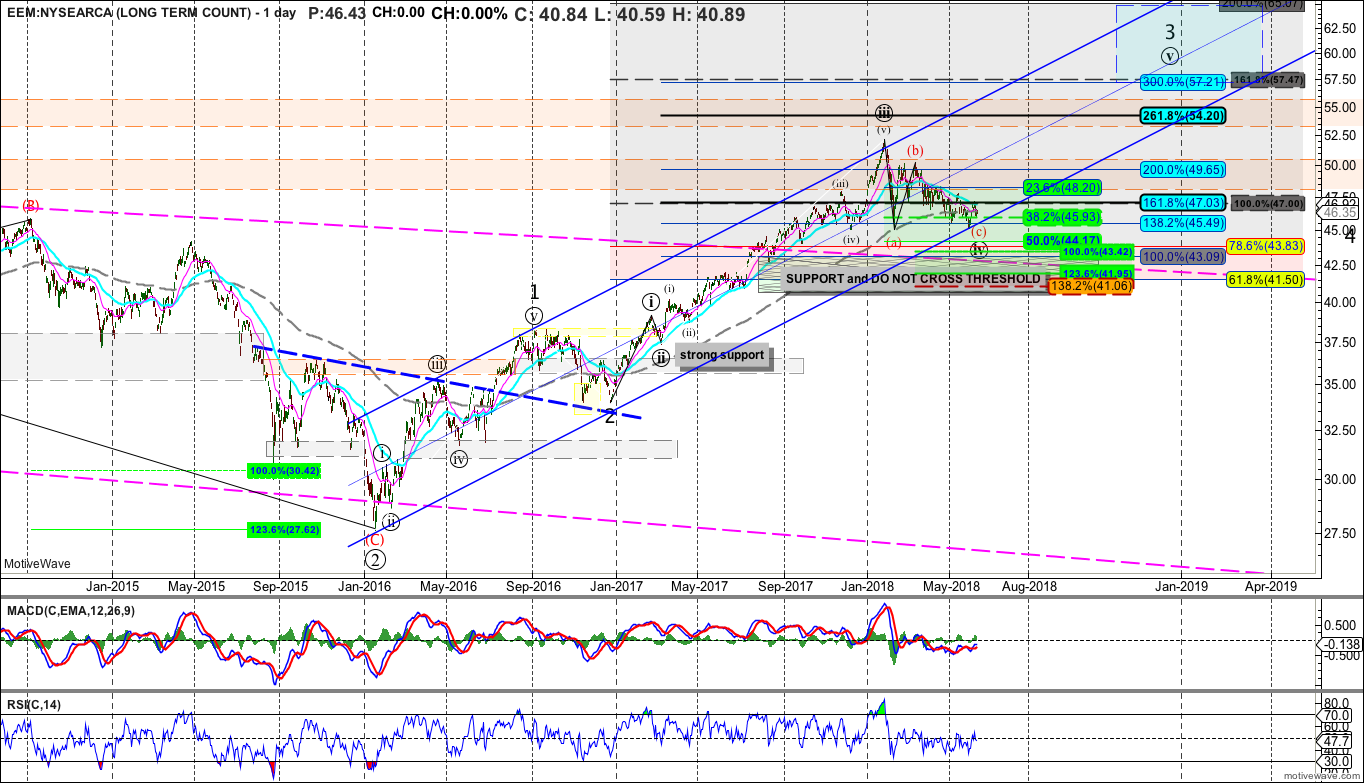The image size is (1364, 783).
Task: Select the 50.0%(44.17) green label
Action: click(1063, 241)
